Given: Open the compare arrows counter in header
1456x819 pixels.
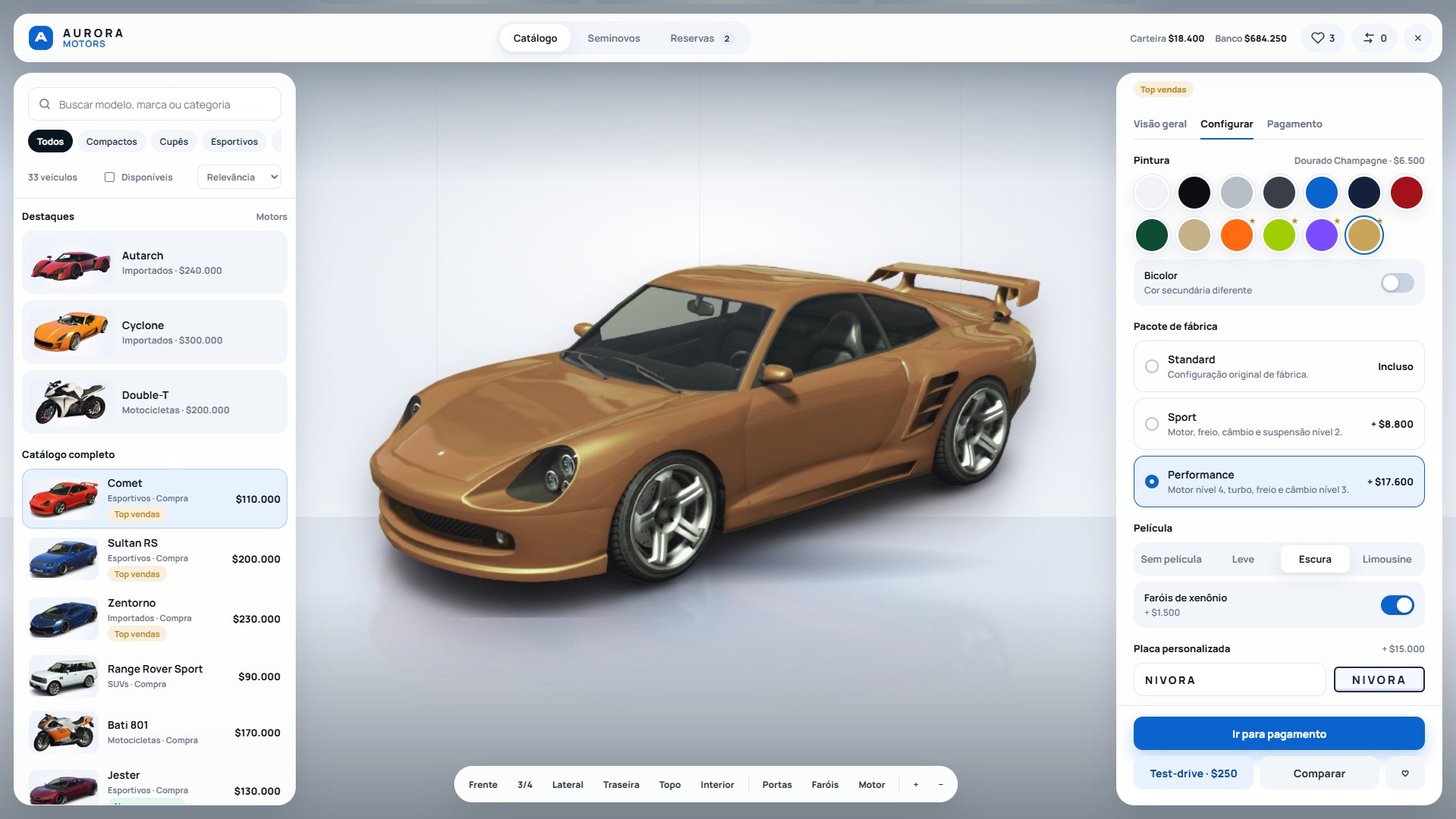Looking at the screenshot, I should coord(1375,38).
